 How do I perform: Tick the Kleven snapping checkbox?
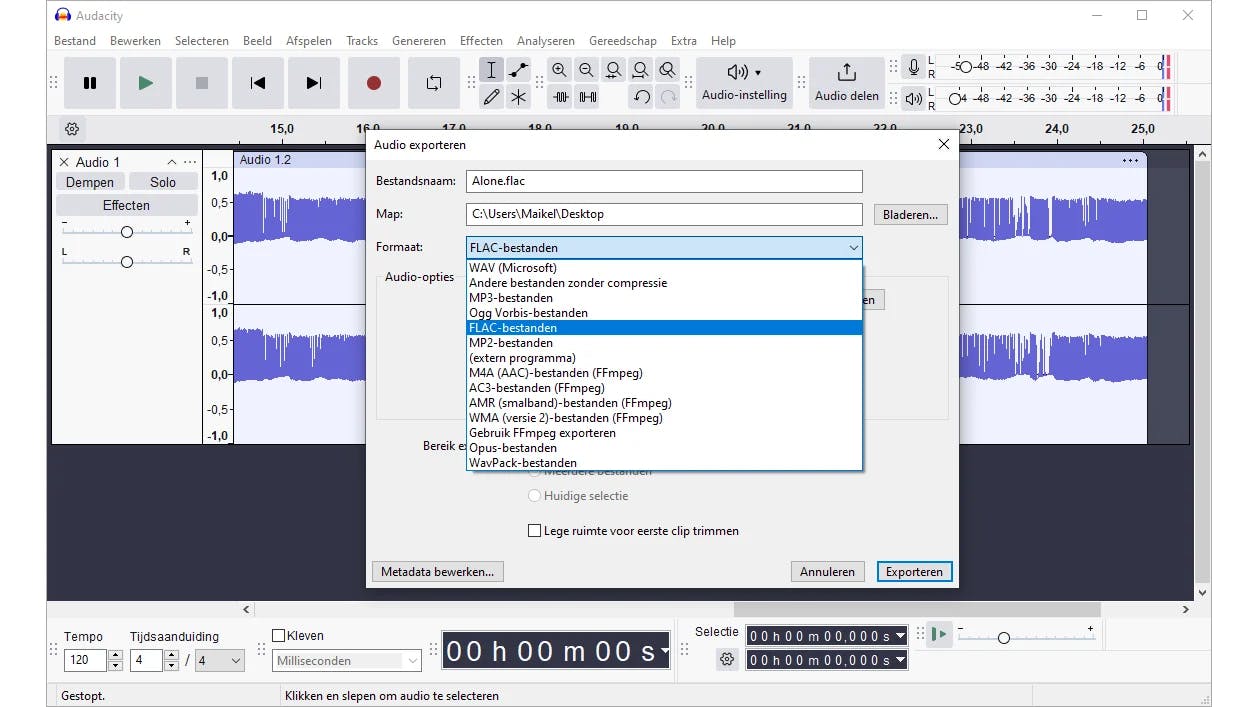(279, 636)
